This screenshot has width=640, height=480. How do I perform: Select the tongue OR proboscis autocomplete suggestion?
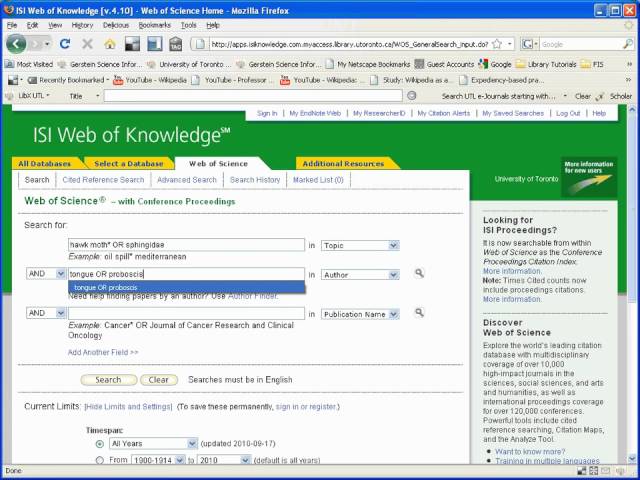[187, 287]
